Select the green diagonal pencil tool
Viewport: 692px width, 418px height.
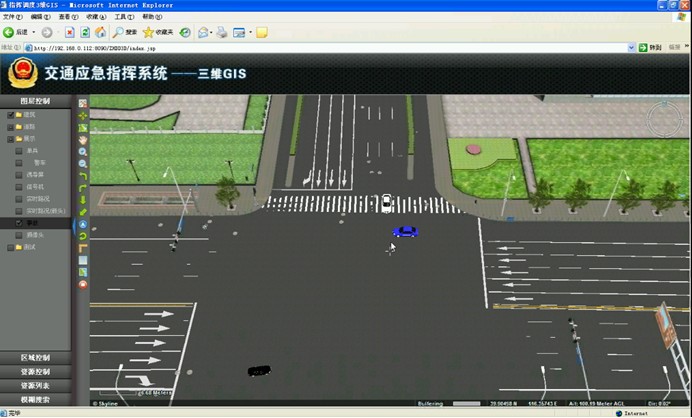[83, 212]
